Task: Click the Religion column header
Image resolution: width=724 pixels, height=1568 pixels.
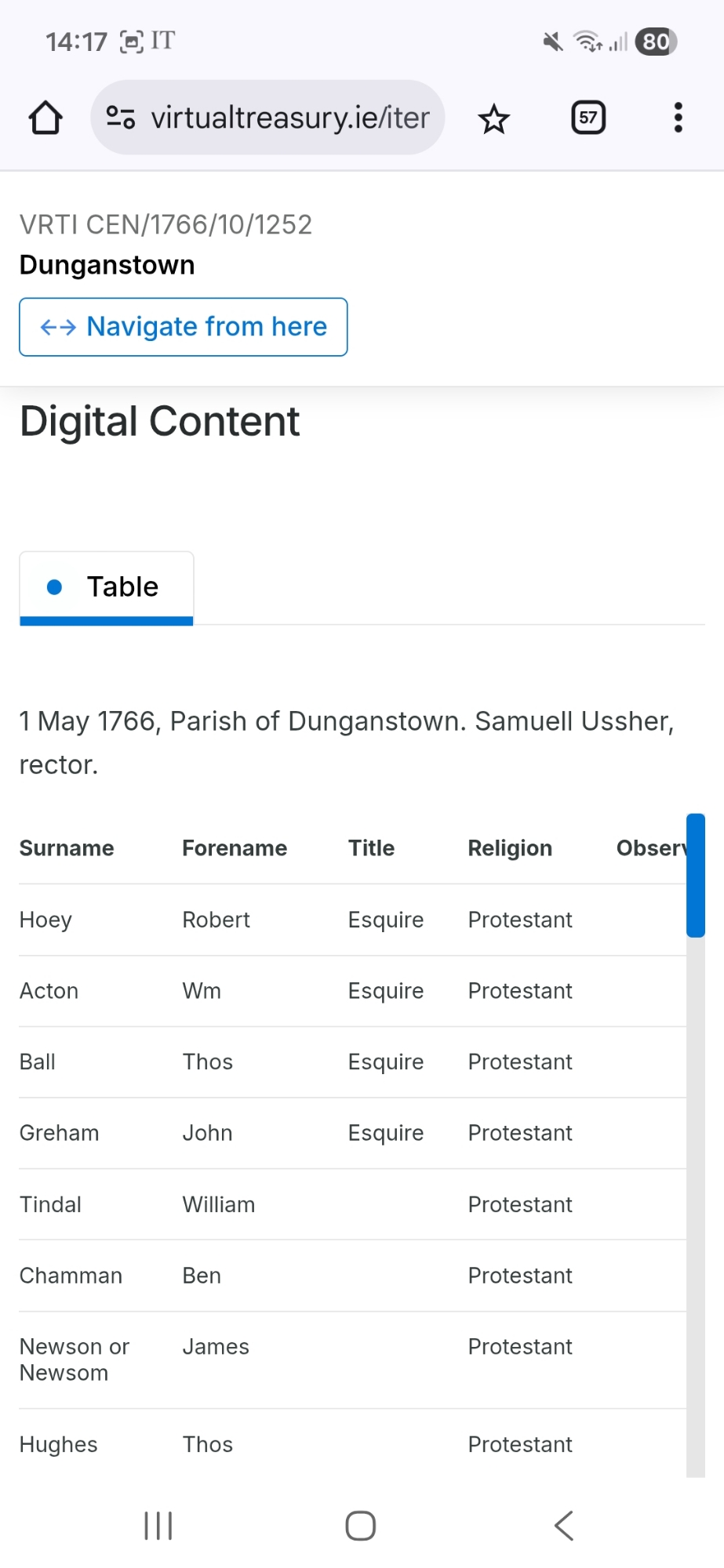Action: (x=510, y=848)
